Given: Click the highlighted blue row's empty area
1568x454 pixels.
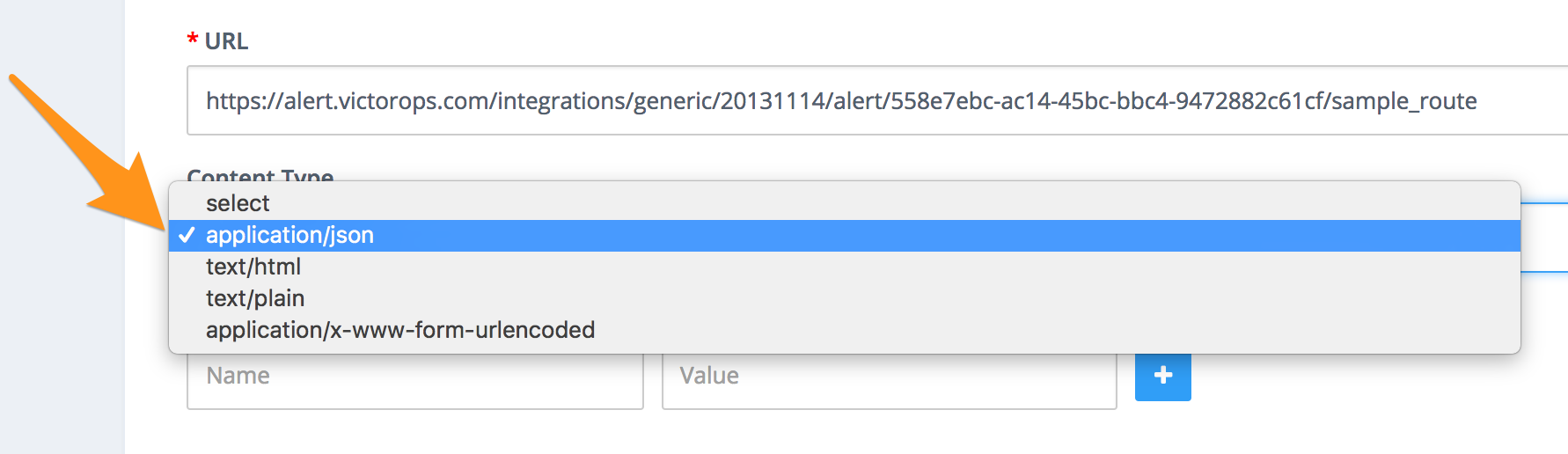Looking at the screenshot, I should point(947,235).
